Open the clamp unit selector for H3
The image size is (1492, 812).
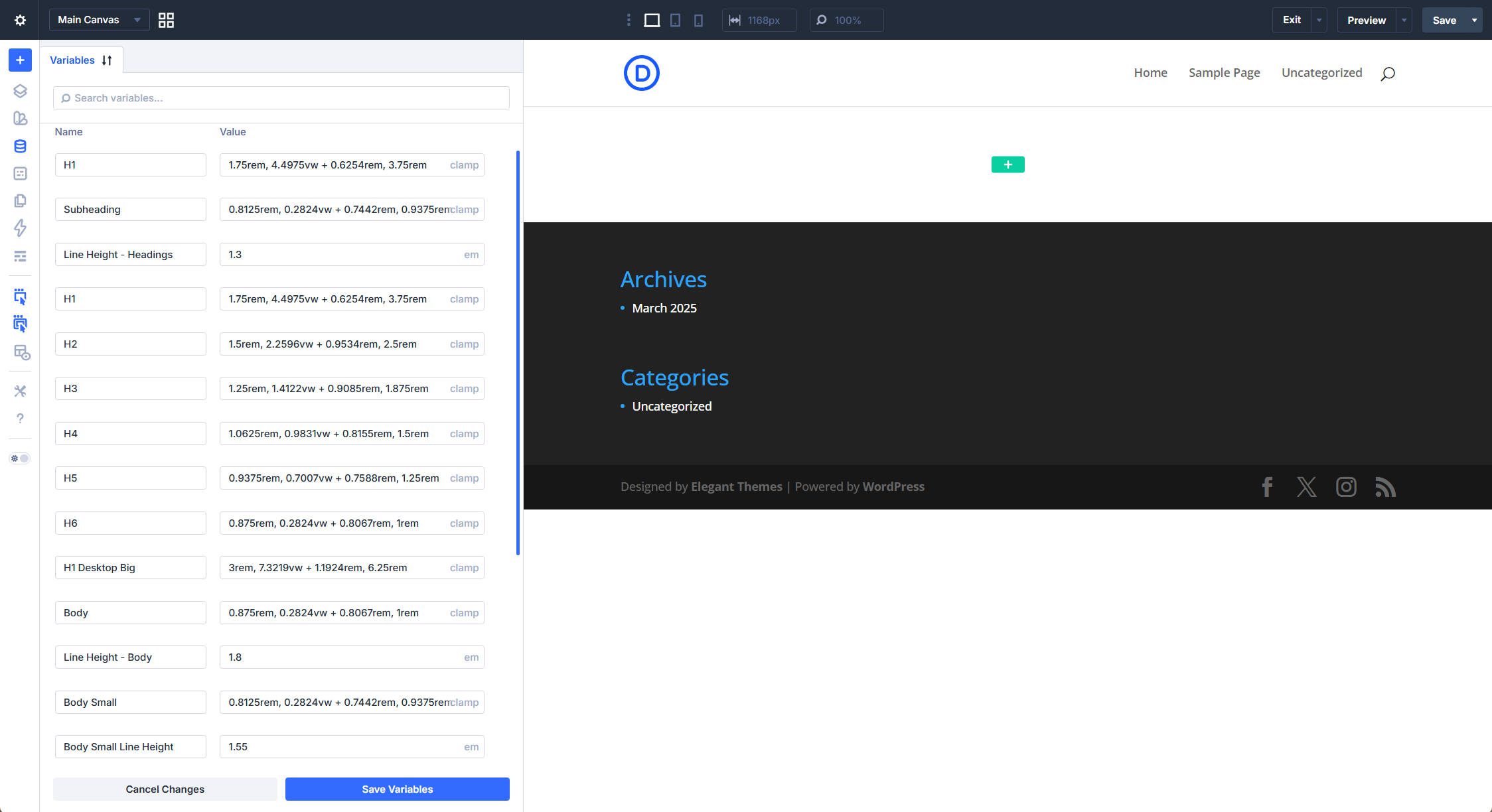[464, 389]
